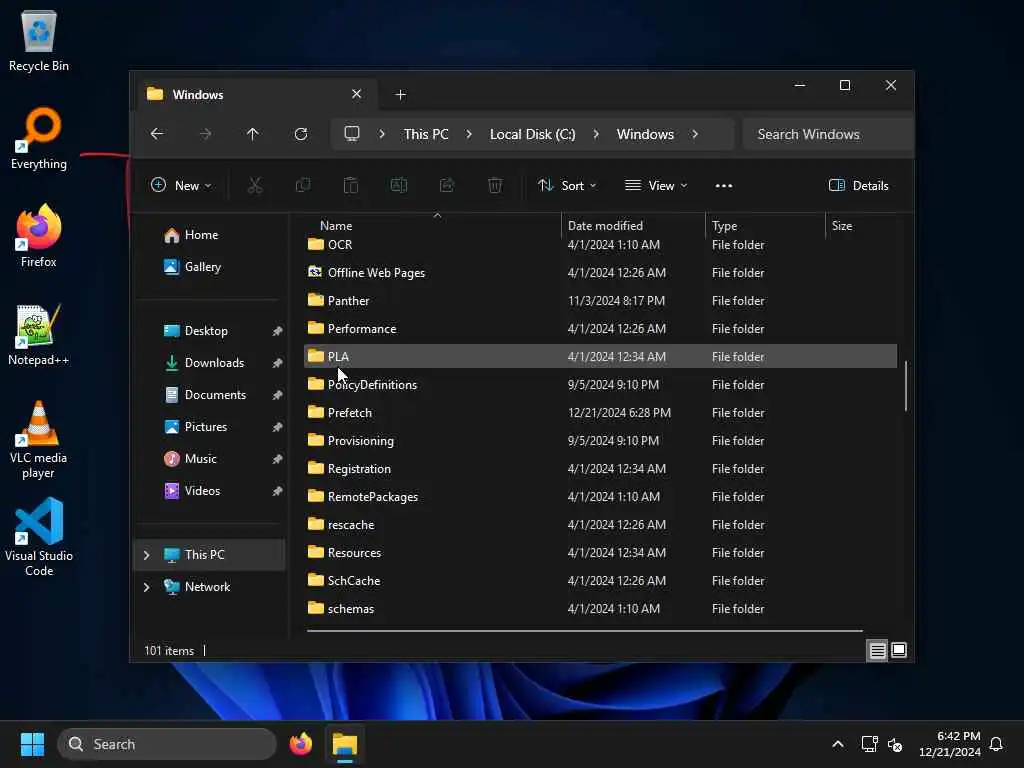Navigate up one folder level
Image resolution: width=1024 pixels, height=768 pixels.
(253, 134)
